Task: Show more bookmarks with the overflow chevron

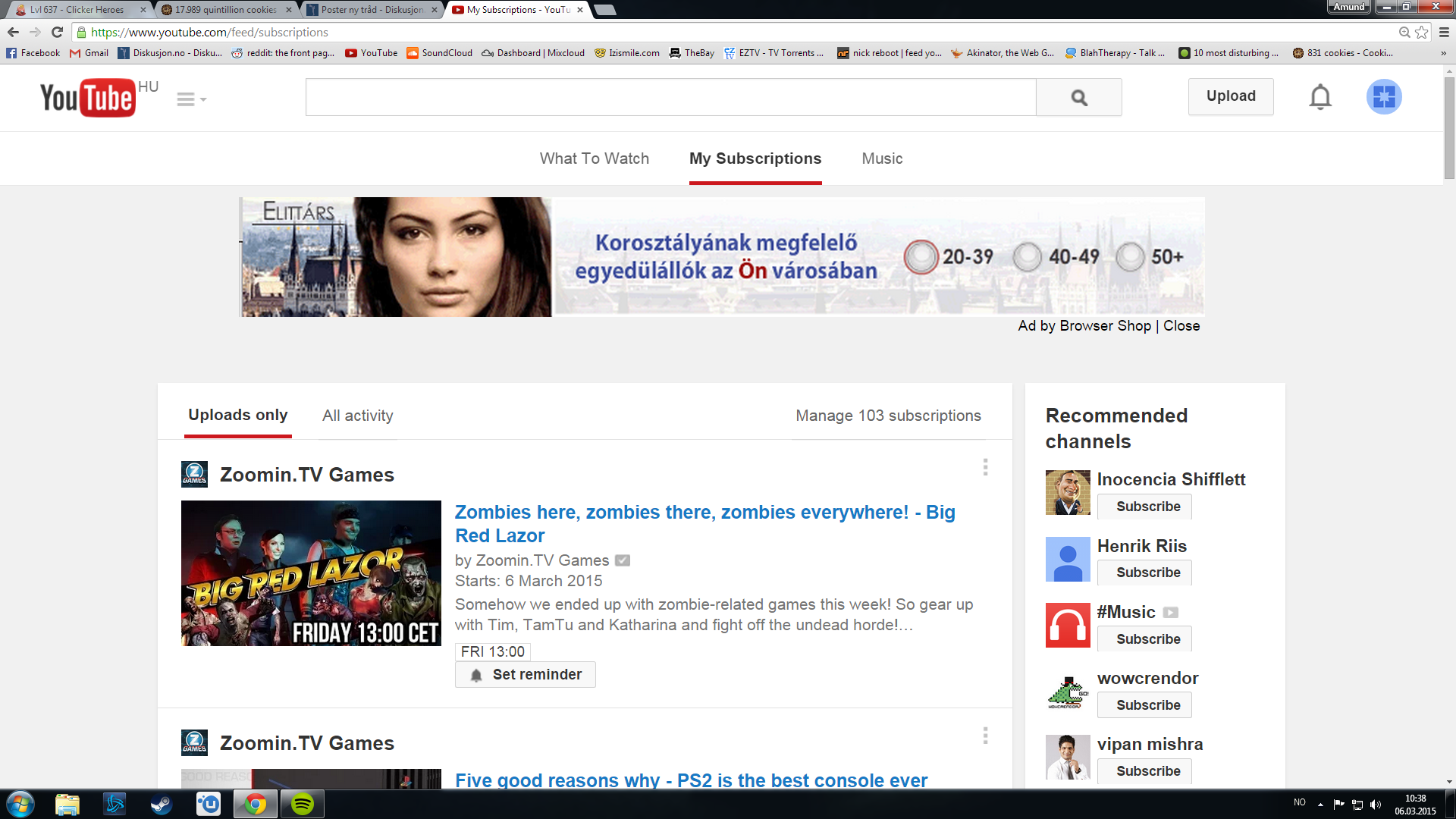Action: click(1442, 53)
